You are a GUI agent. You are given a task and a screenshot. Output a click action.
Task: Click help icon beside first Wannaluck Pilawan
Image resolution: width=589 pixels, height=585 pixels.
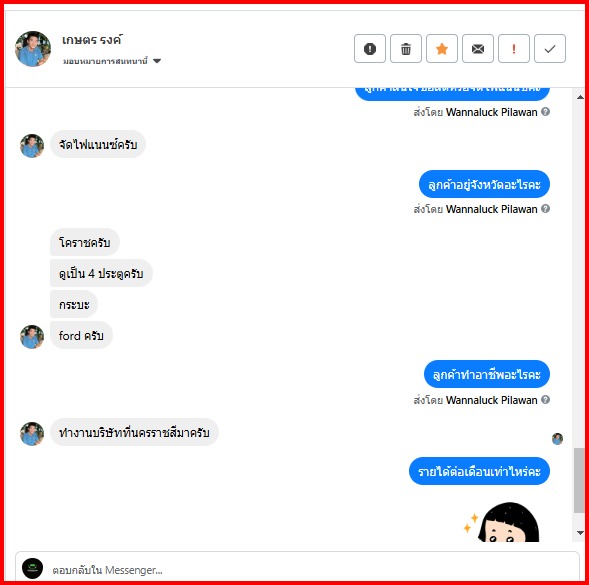545,112
